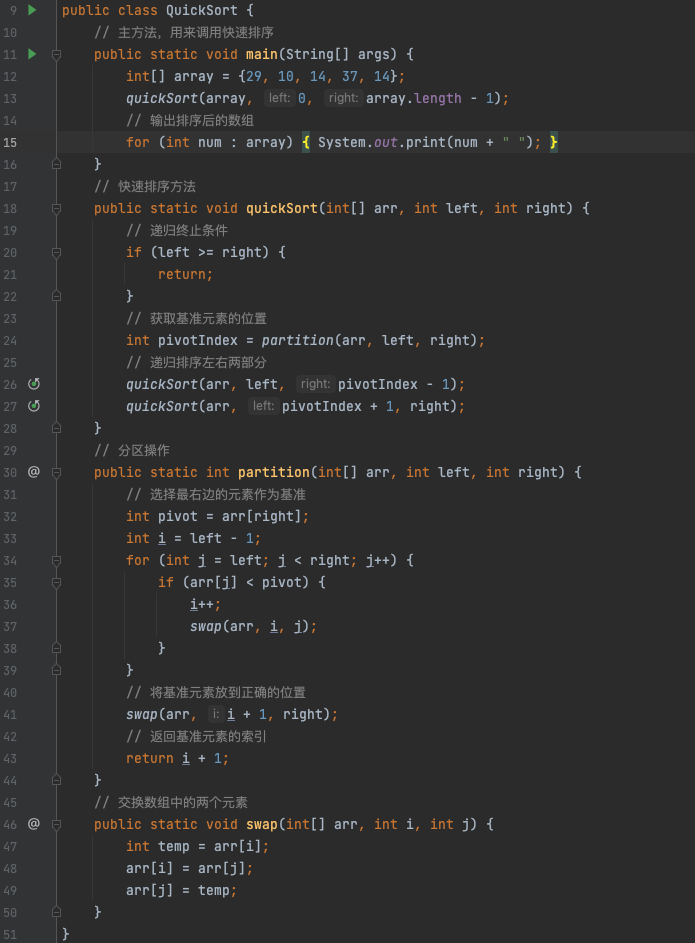The image size is (695, 943).
Task: Click the @ gutter marker beside swap method
Action: coord(34,824)
